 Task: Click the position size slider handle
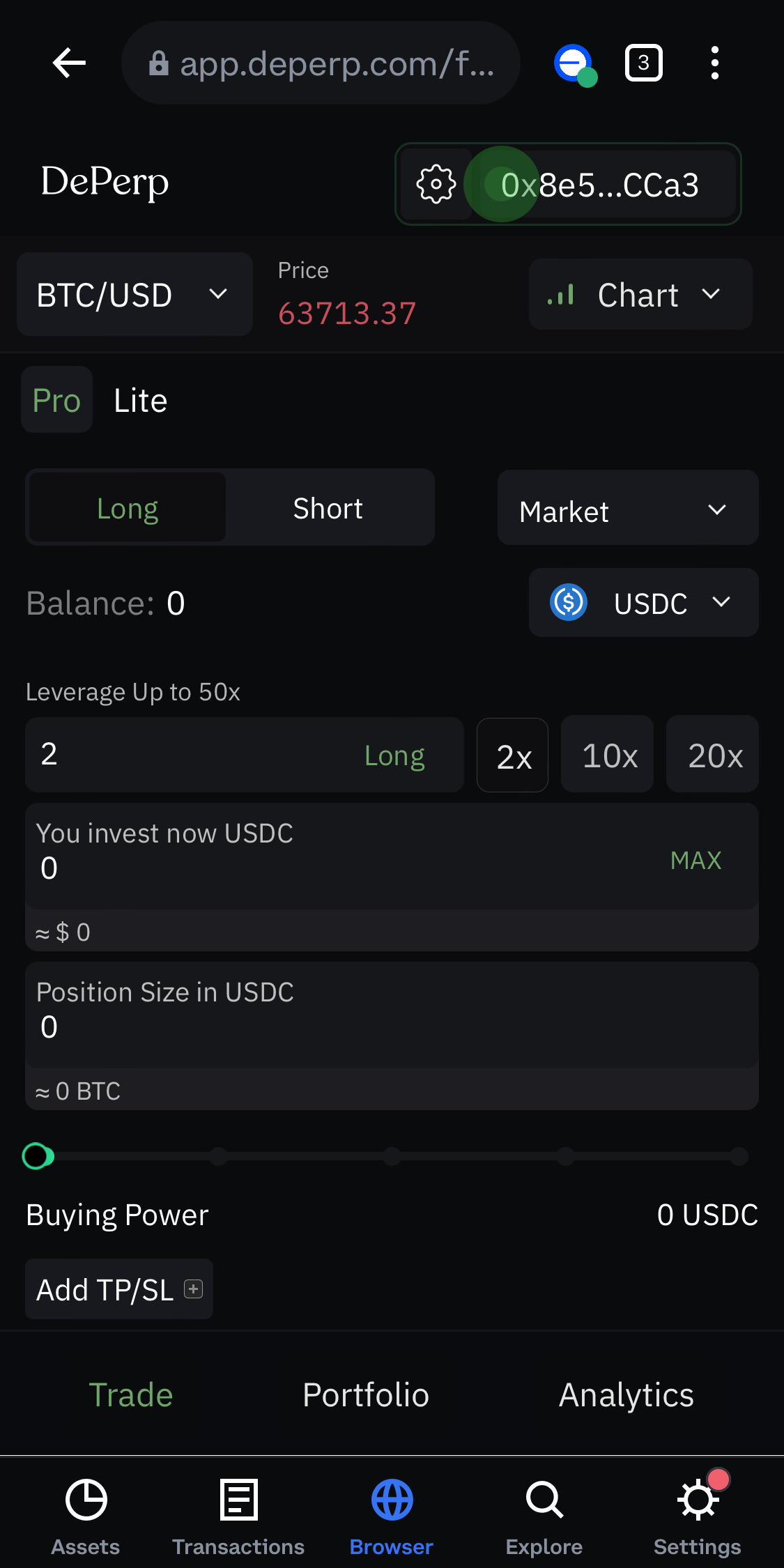38,1156
